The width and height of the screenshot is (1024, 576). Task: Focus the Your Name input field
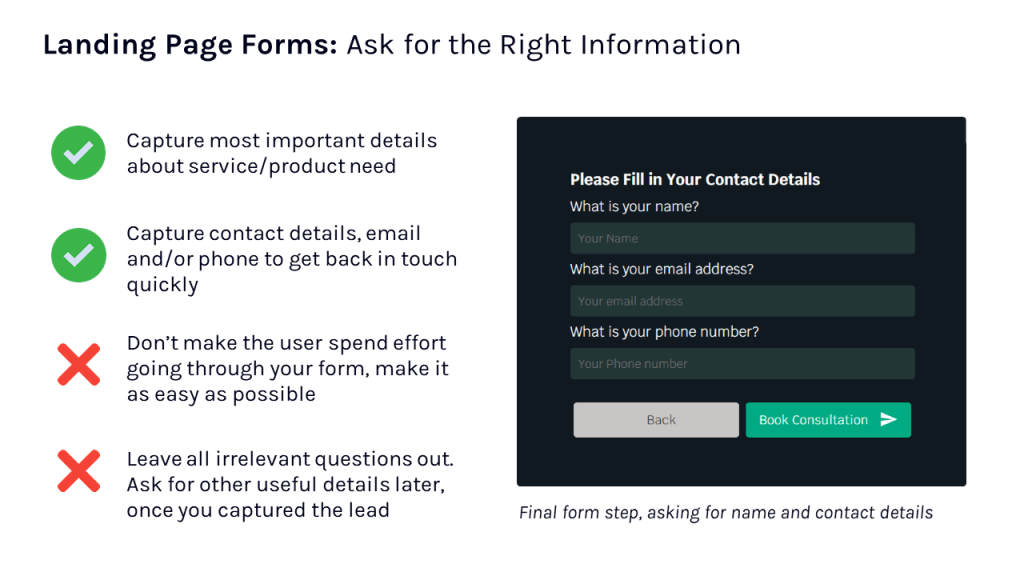coord(742,238)
